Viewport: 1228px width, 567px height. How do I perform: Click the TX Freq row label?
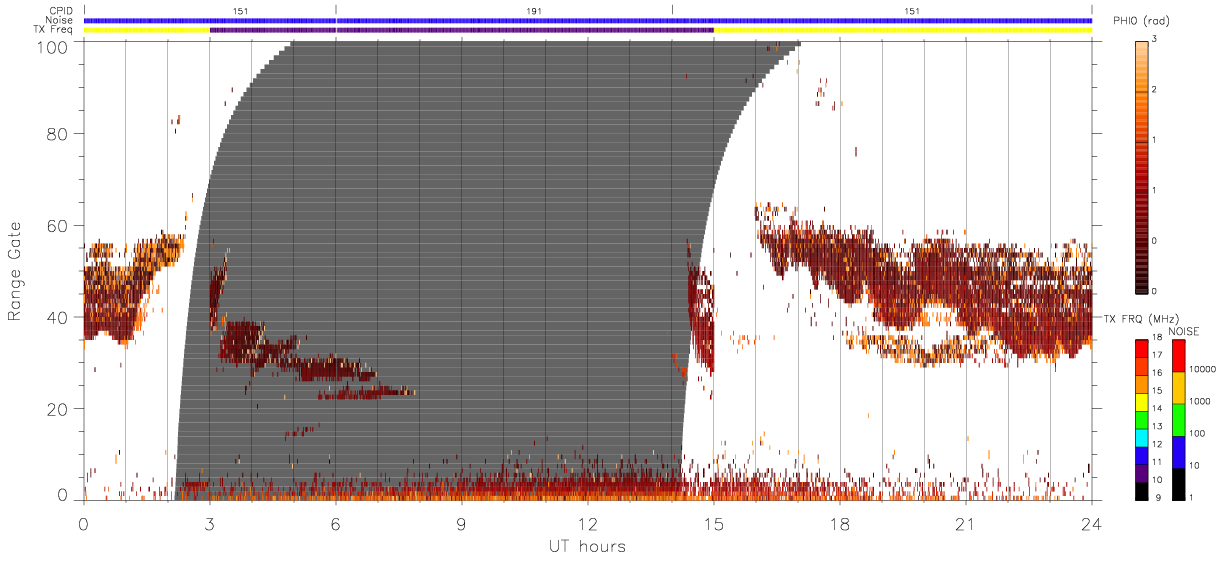pyautogui.click(x=54, y=30)
